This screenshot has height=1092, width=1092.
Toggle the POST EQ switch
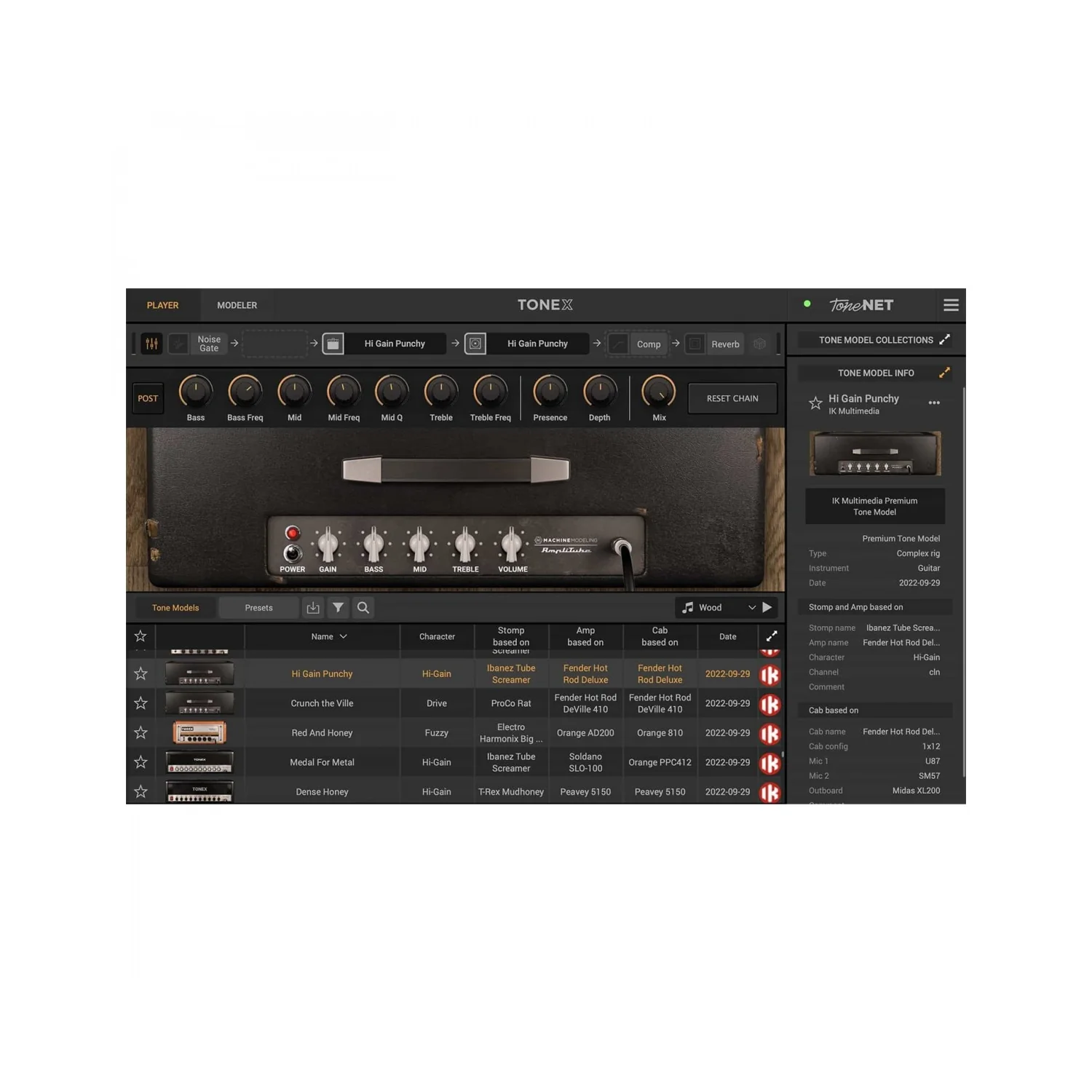(148, 398)
